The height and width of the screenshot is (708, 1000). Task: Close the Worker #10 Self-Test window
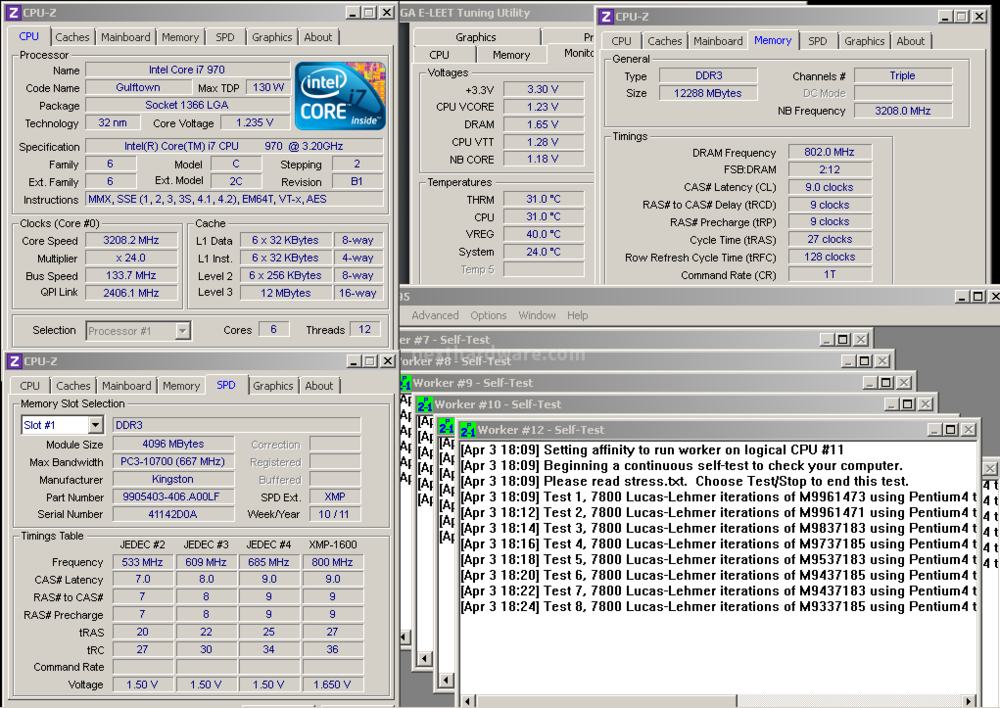(925, 404)
